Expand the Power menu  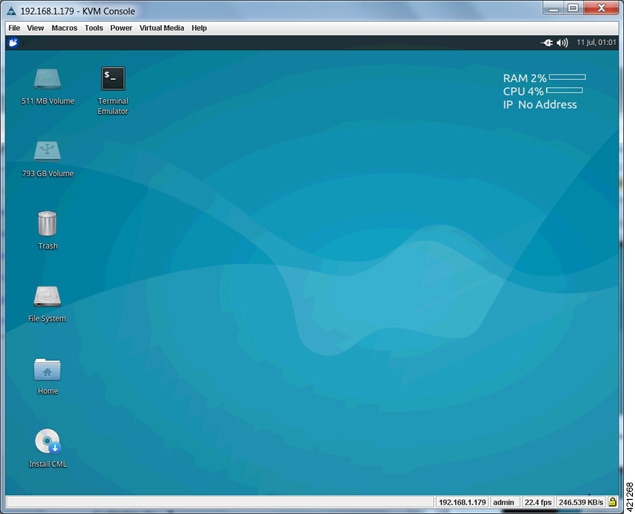[x=121, y=28]
